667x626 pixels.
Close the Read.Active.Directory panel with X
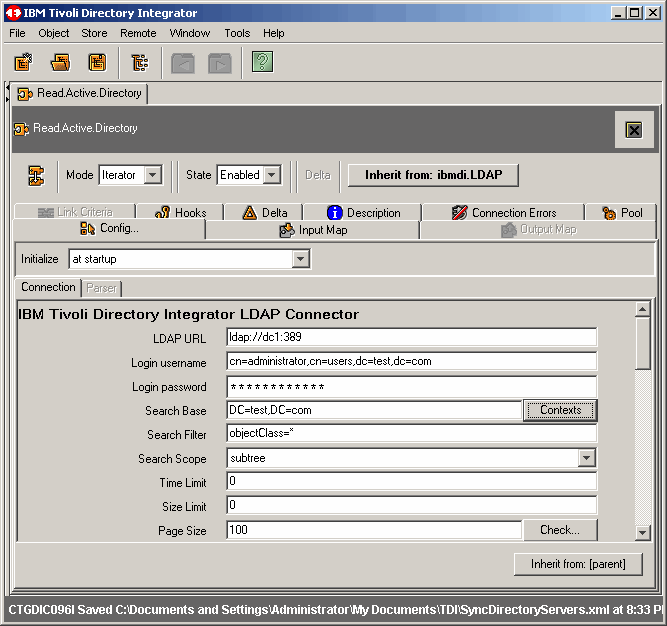pyautogui.click(x=633, y=130)
